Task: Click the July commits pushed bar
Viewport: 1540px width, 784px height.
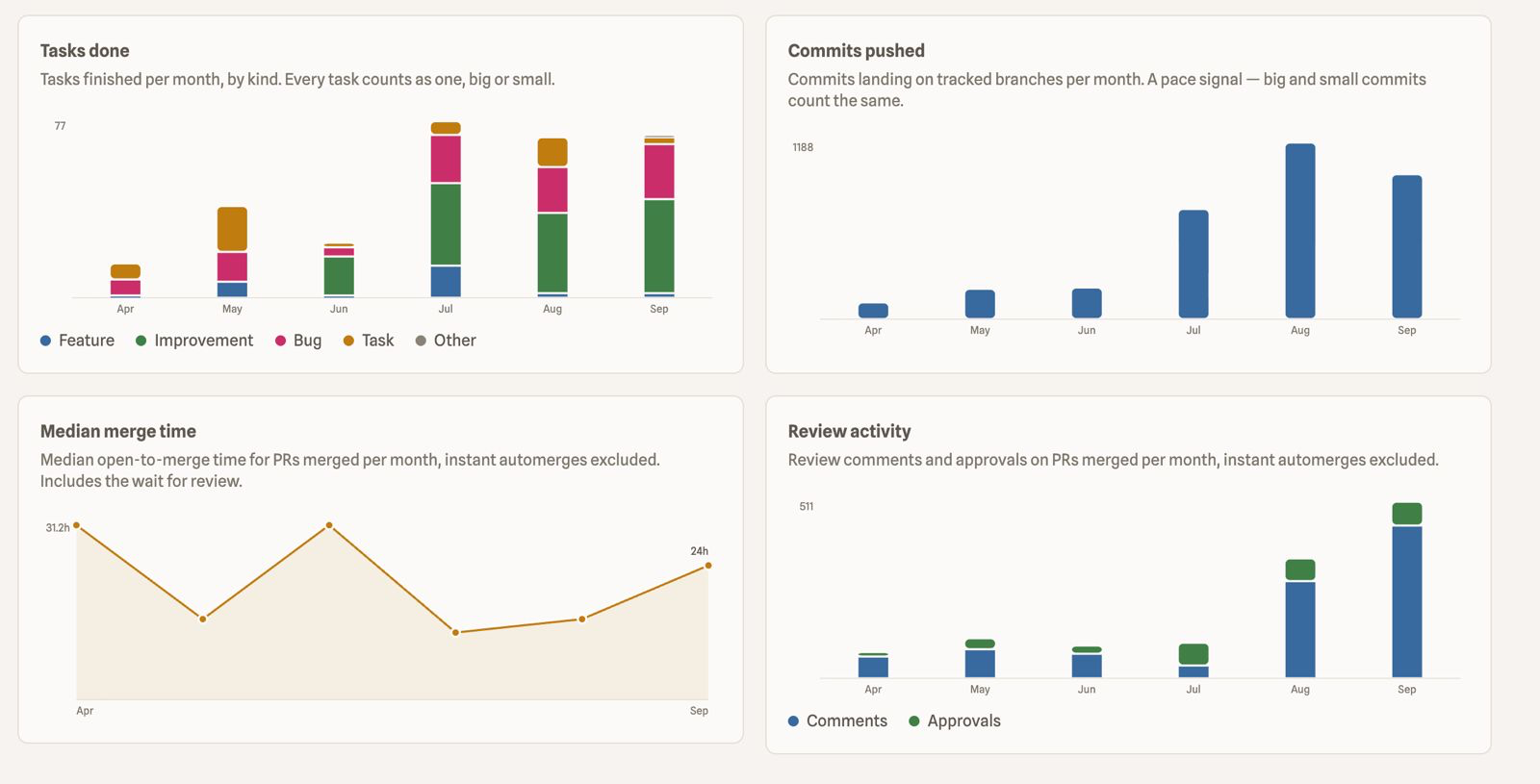Action: pyautogui.click(x=1193, y=264)
